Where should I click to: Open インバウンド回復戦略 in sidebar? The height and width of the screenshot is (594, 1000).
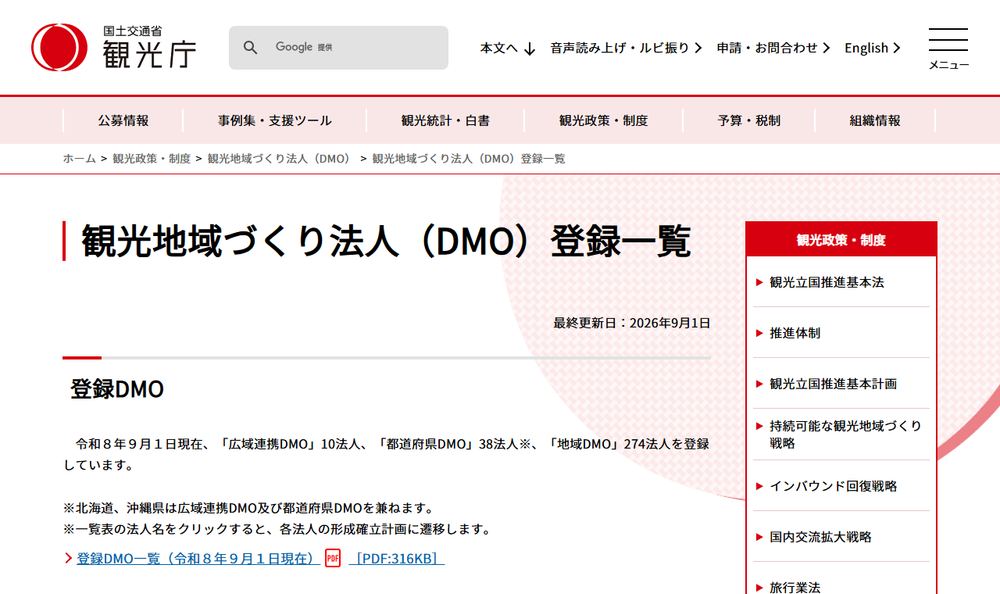pyautogui.click(x=833, y=486)
